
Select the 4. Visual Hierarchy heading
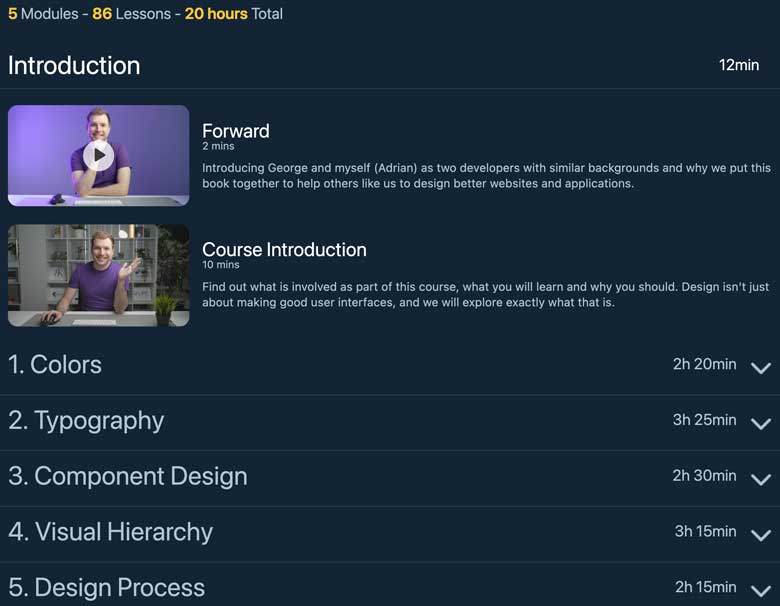tap(110, 532)
